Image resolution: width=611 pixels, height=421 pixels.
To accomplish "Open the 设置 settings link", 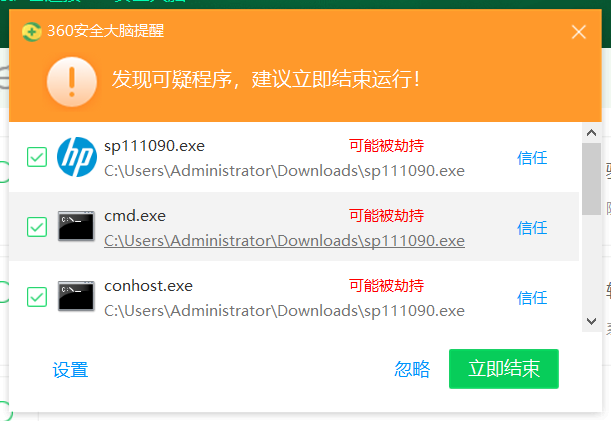I will (71, 370).
